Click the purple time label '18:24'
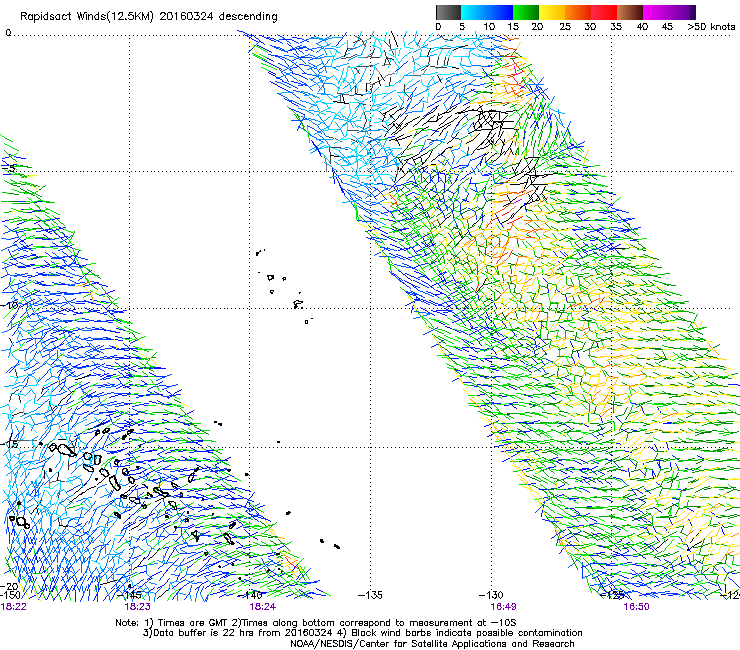 [262, 607]
